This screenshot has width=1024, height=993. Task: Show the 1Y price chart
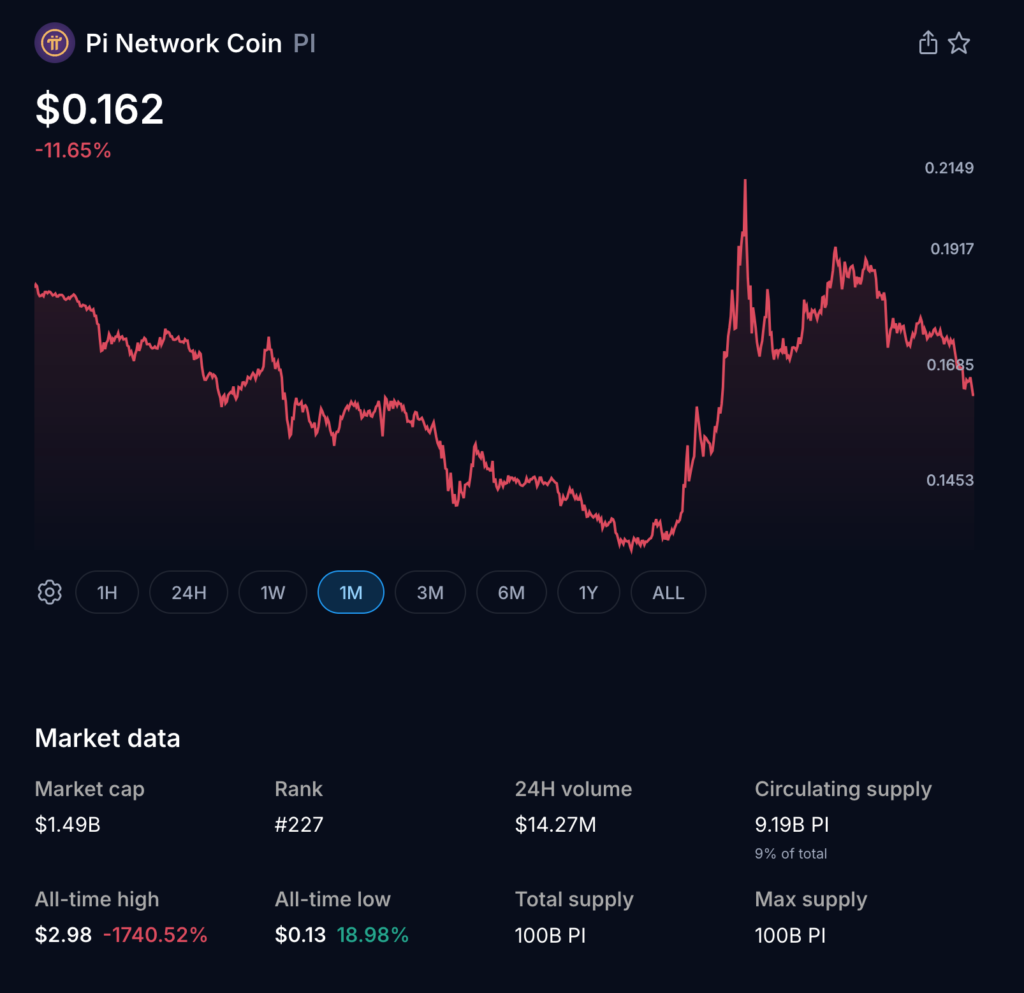[588, 592]
